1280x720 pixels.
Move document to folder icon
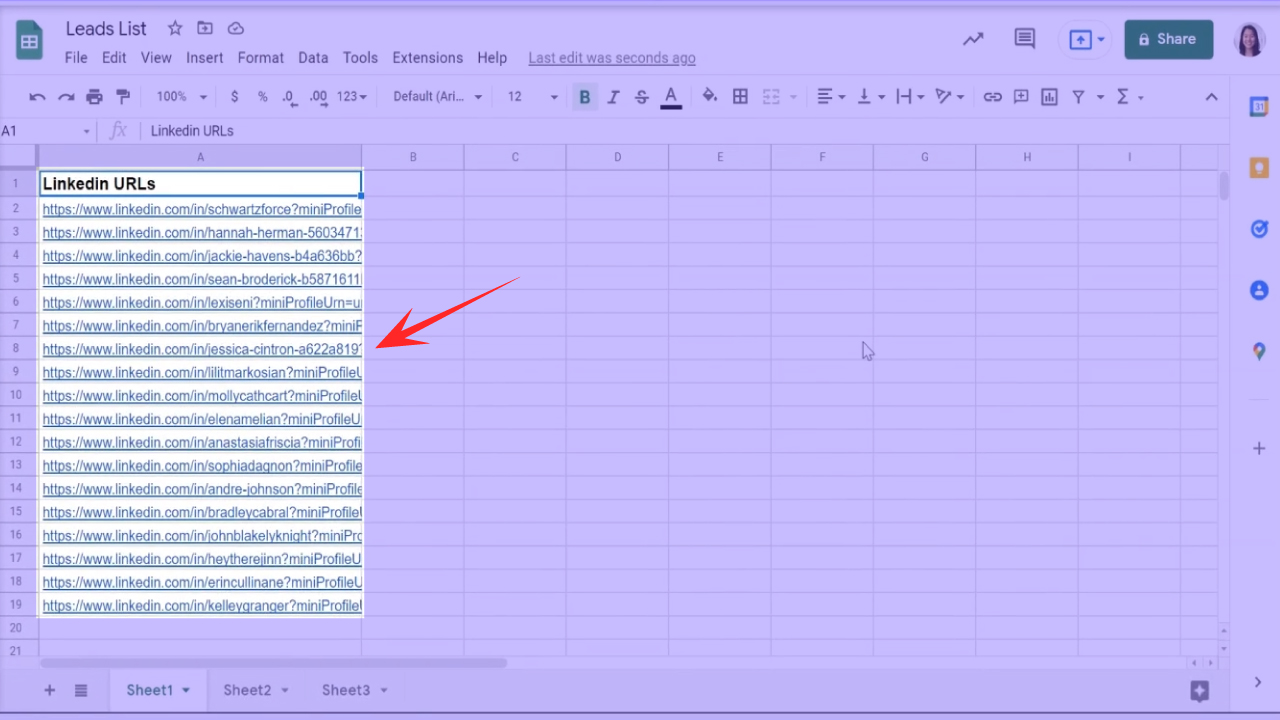click(205, 28)
